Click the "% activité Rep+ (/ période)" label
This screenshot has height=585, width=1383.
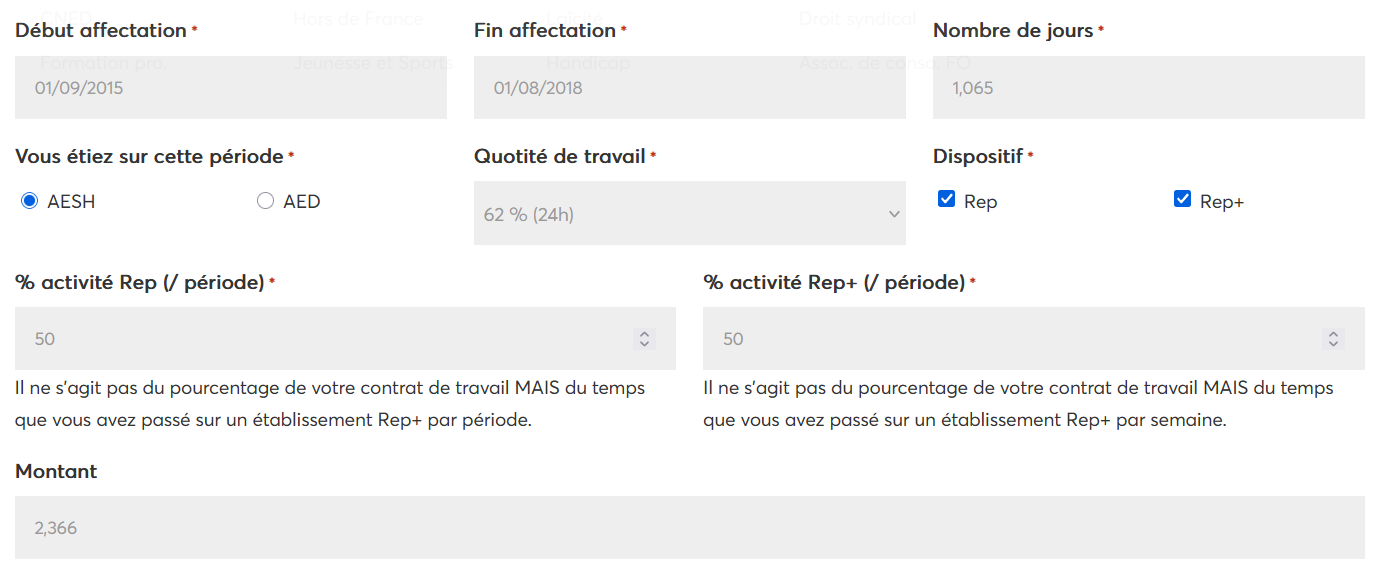(834, 283)
